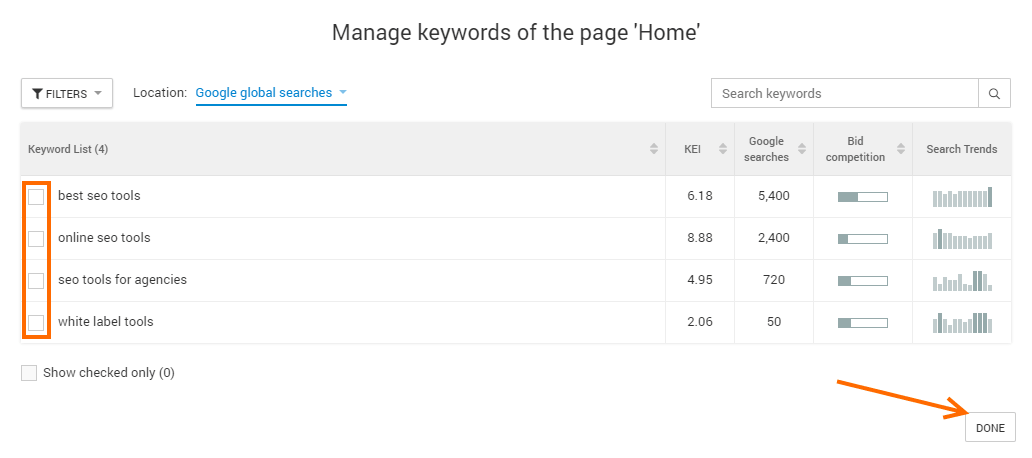Click the 'seo tools for agencies' keyword text
The height and width of the screenshot is (458, 1032).
122,280
